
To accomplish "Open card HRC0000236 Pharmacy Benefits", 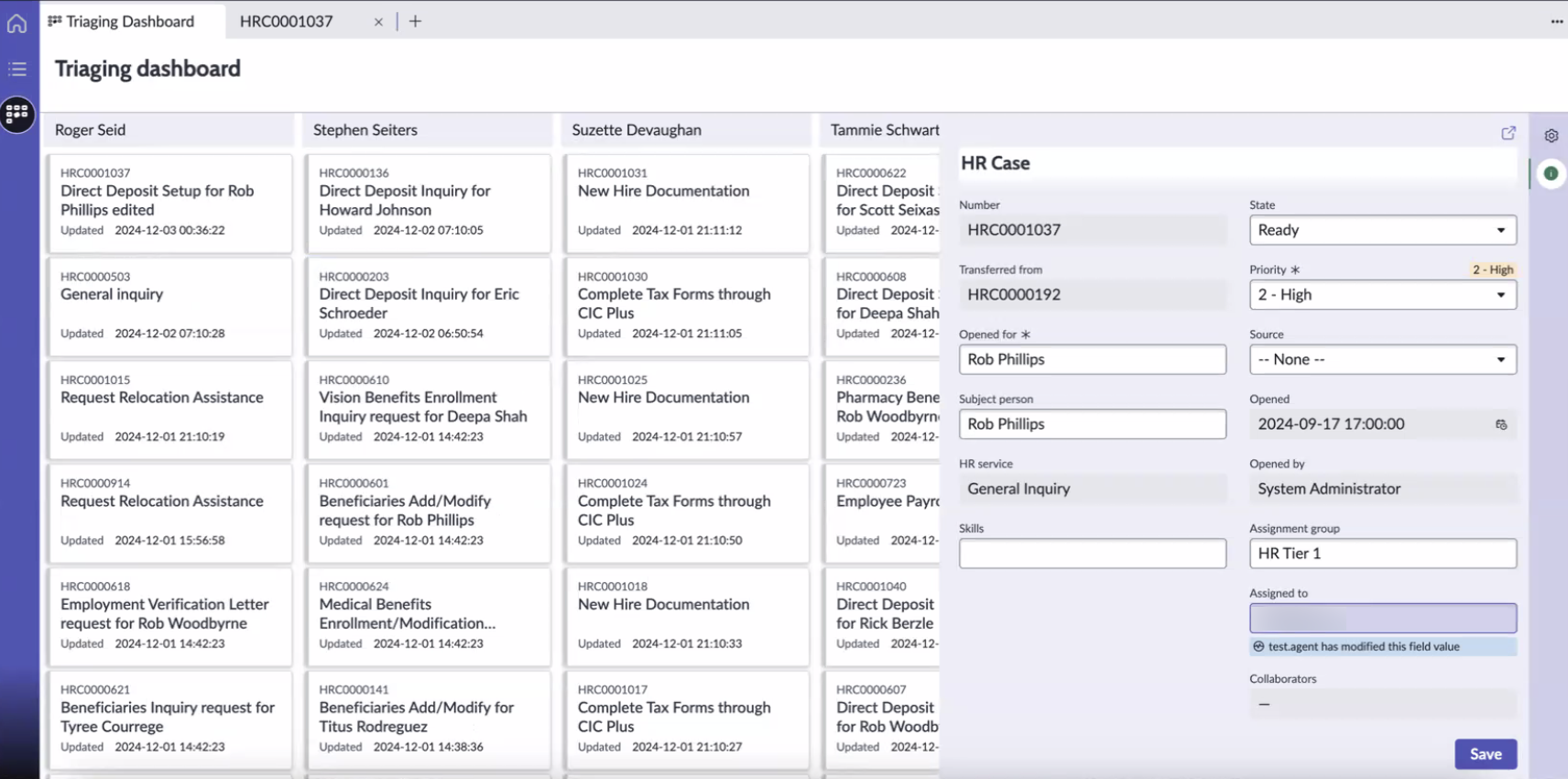I will point(882,411).
